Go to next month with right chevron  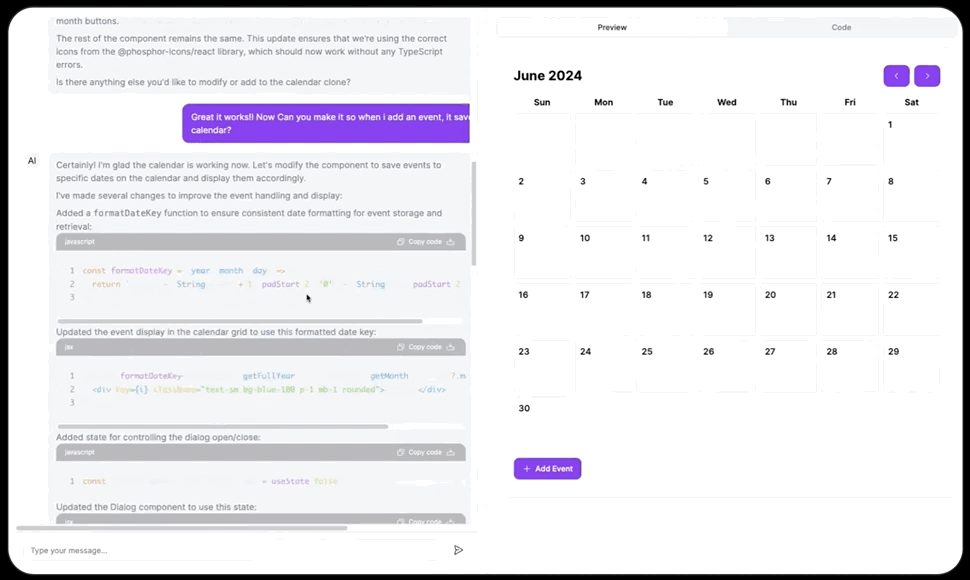coord(927,76)
